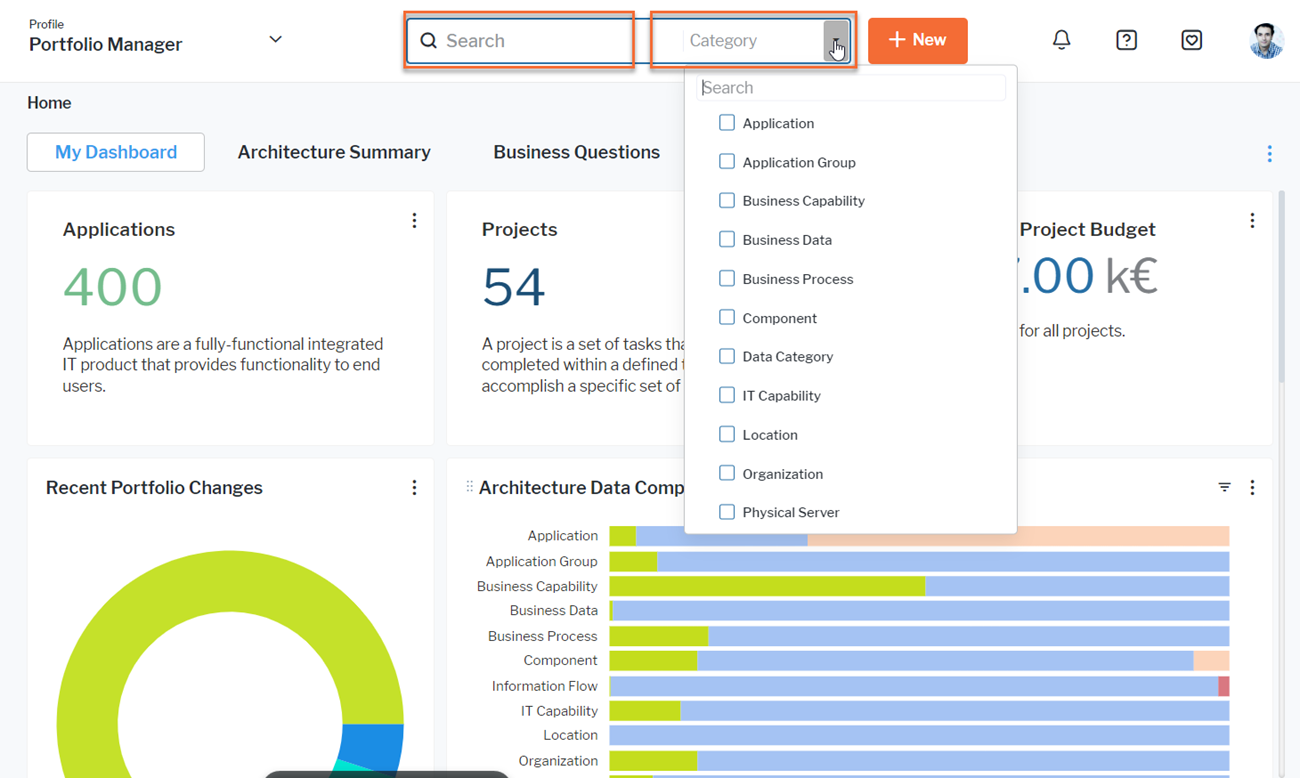
Task: Open the Business Questions tab
Action: point(576,152)
